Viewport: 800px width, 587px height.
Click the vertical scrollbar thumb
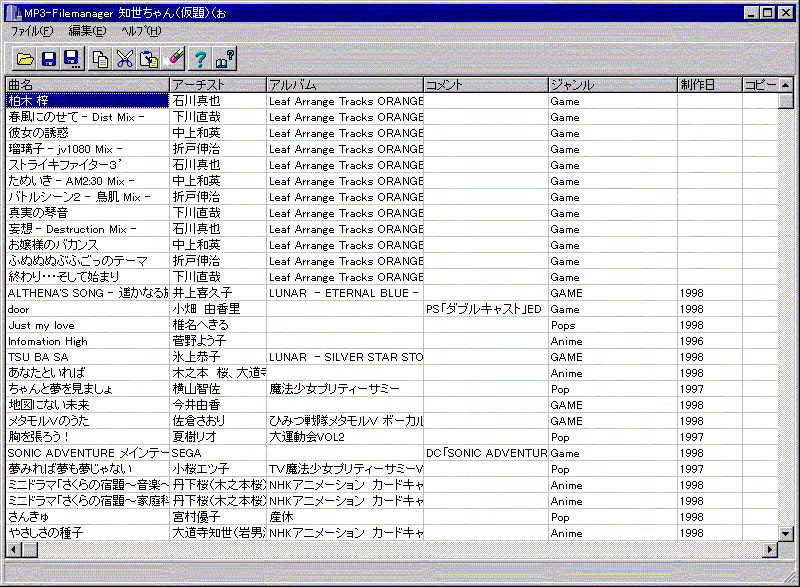[x=786, y=101]
